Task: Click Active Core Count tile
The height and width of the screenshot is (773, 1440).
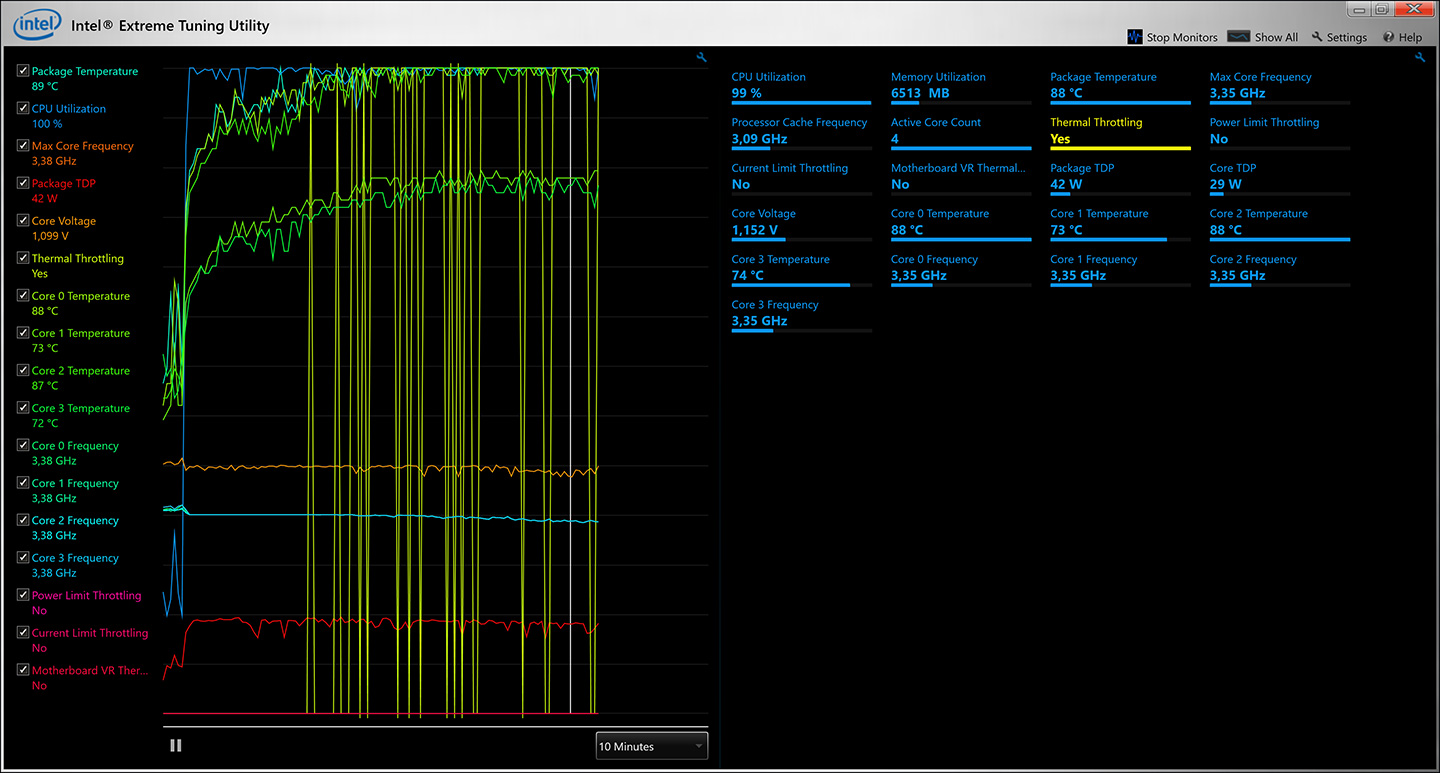Action: point(961,133)
